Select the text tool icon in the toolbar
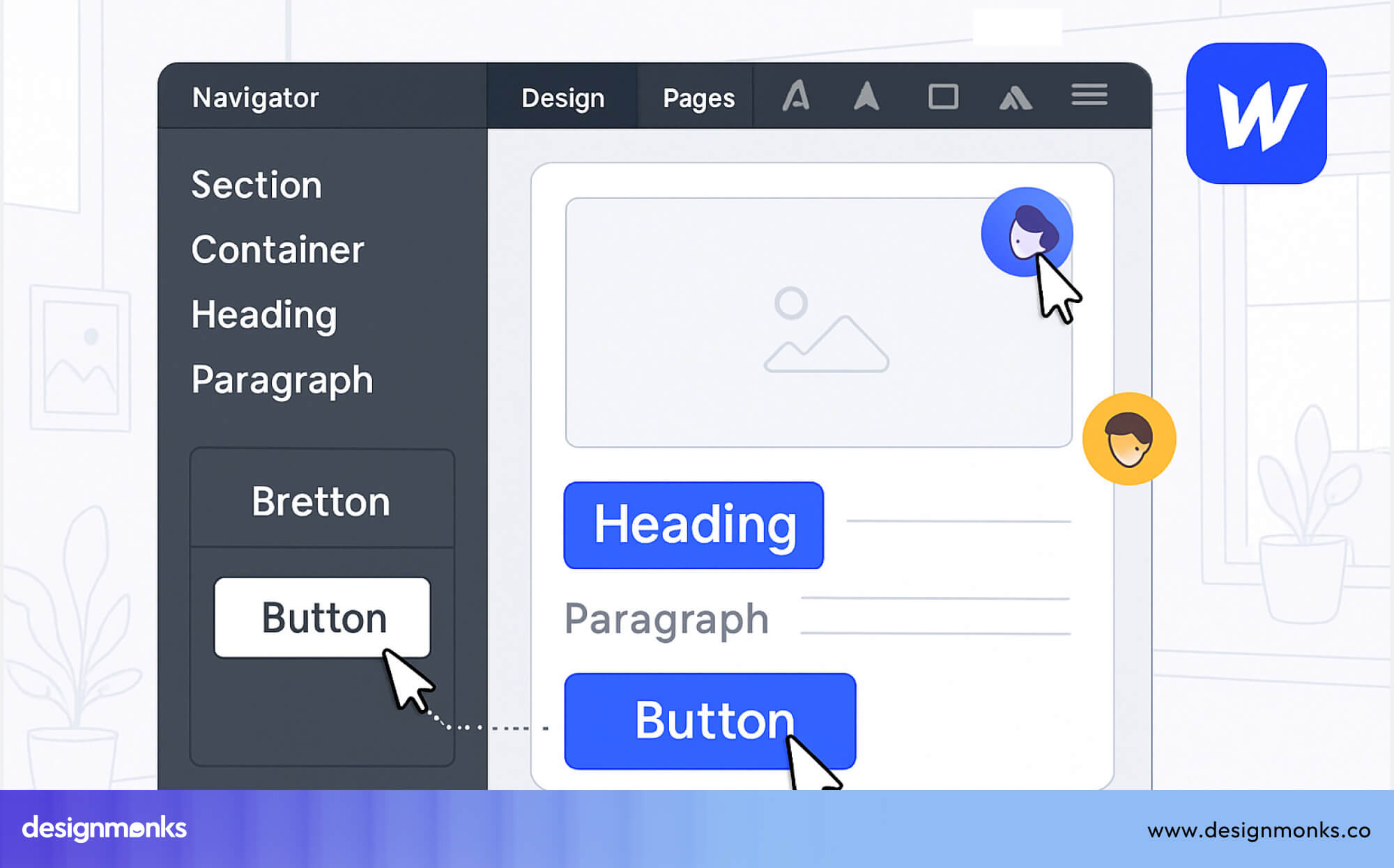1394x868 pixels. [x=797, y=97]
